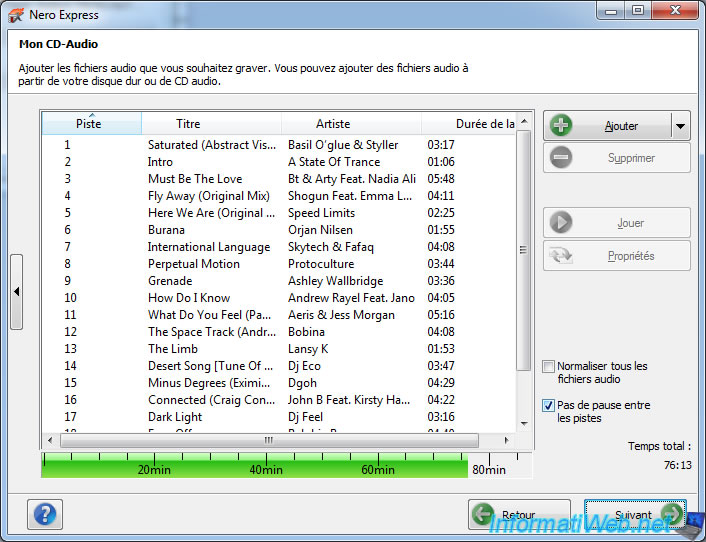Viewport: 706px width, 542px height.
Task: Click the Jouer play icon
Action: coord(562,223)
